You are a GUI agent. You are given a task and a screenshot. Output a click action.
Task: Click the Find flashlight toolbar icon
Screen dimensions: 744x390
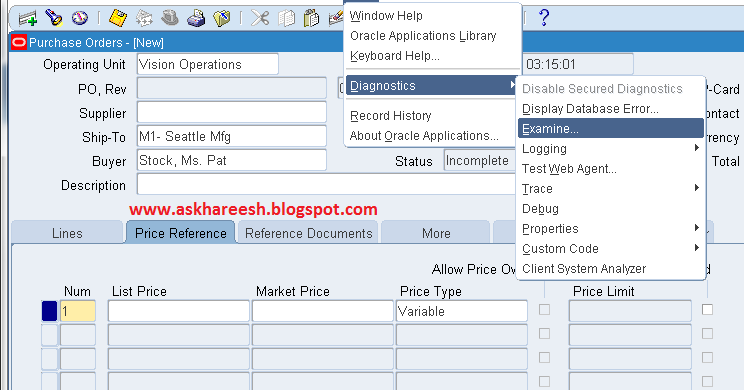54,19
